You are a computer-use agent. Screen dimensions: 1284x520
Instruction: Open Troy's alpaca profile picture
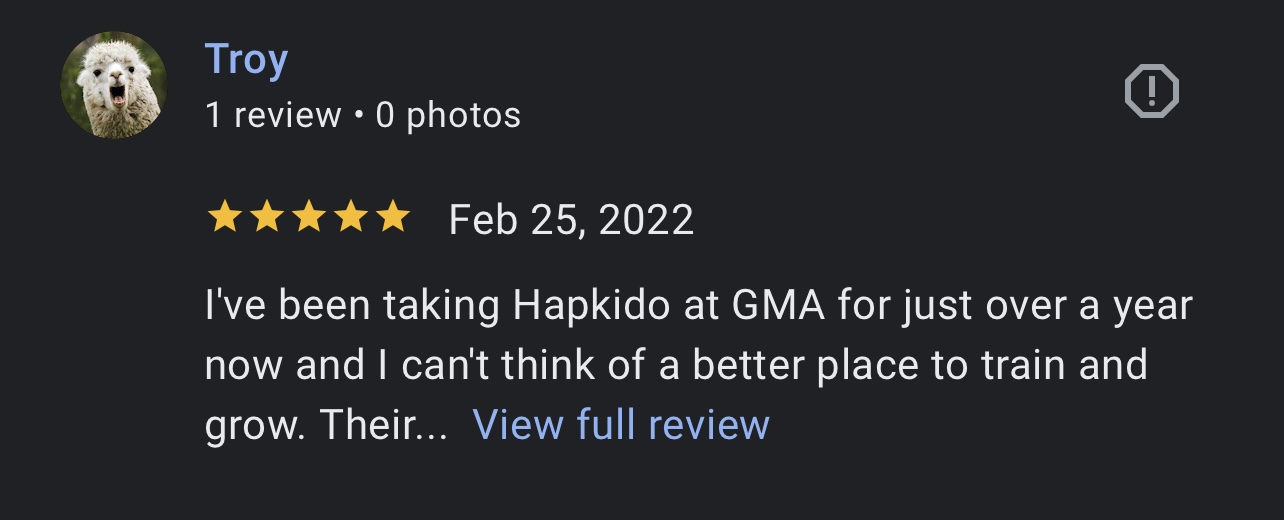tap(114, 85)
